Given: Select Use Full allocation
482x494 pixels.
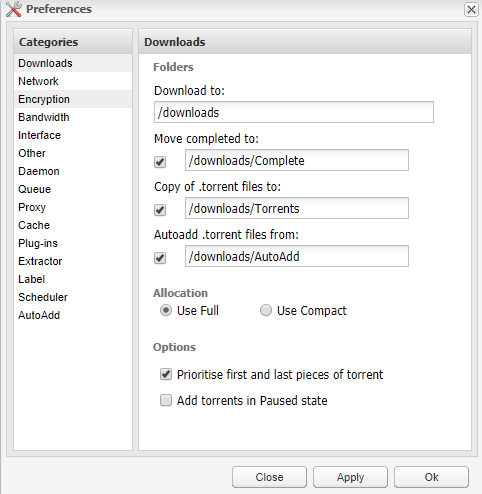Looking at the screenshot, I should (166, 310).
